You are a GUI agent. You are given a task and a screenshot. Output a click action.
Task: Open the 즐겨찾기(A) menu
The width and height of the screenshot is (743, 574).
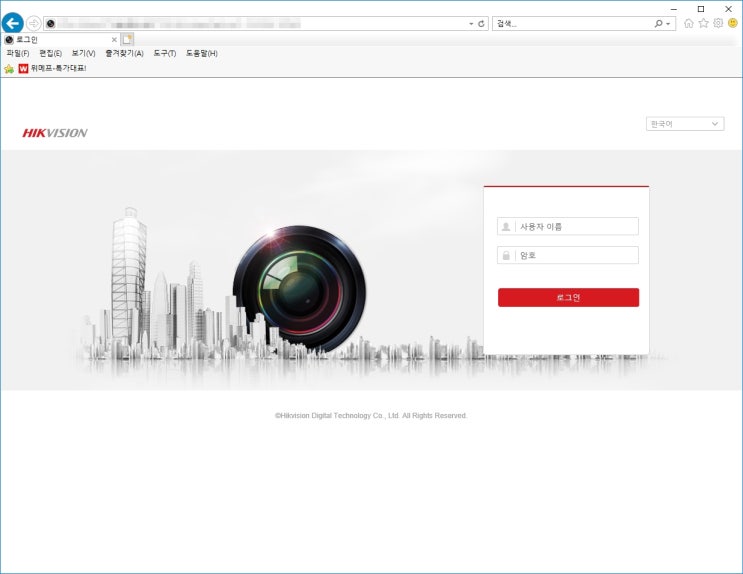pos(124,53)
